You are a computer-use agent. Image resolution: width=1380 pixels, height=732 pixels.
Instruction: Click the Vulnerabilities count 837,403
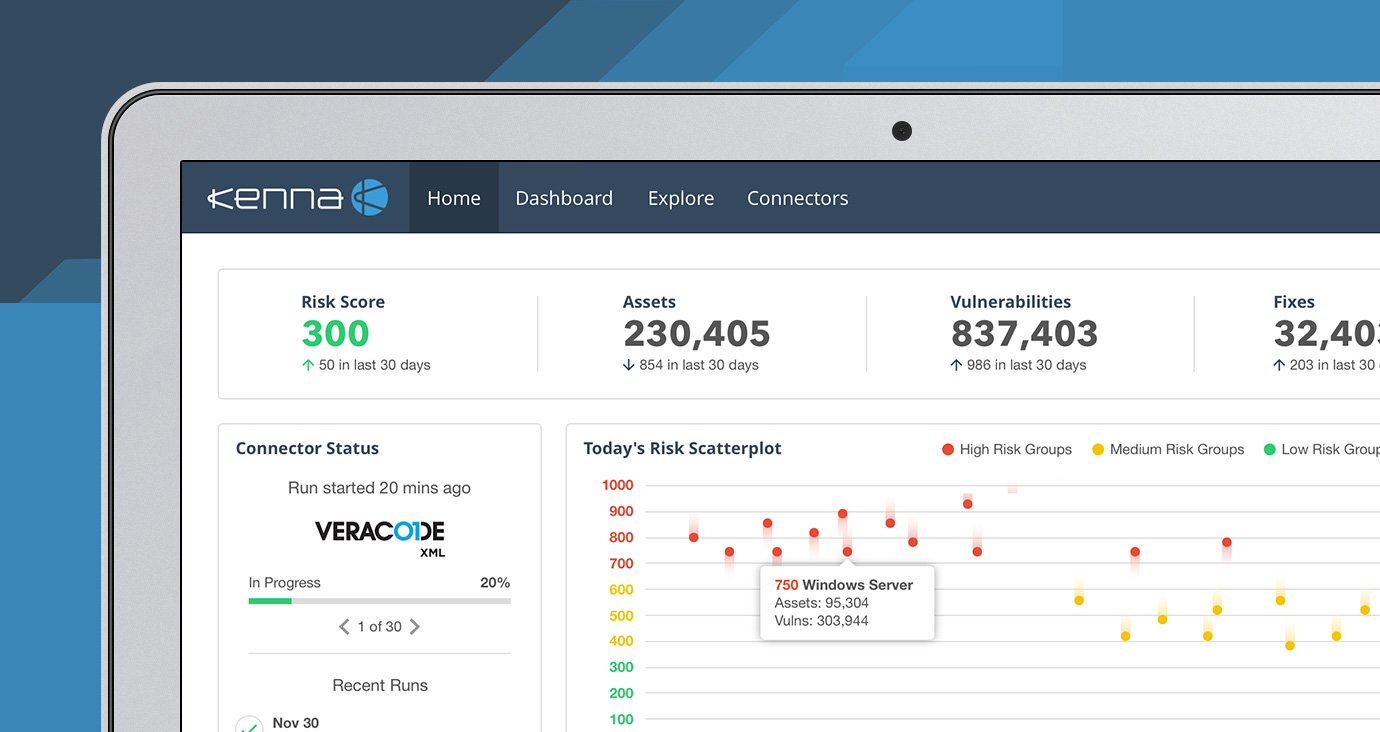(1024, 333)
